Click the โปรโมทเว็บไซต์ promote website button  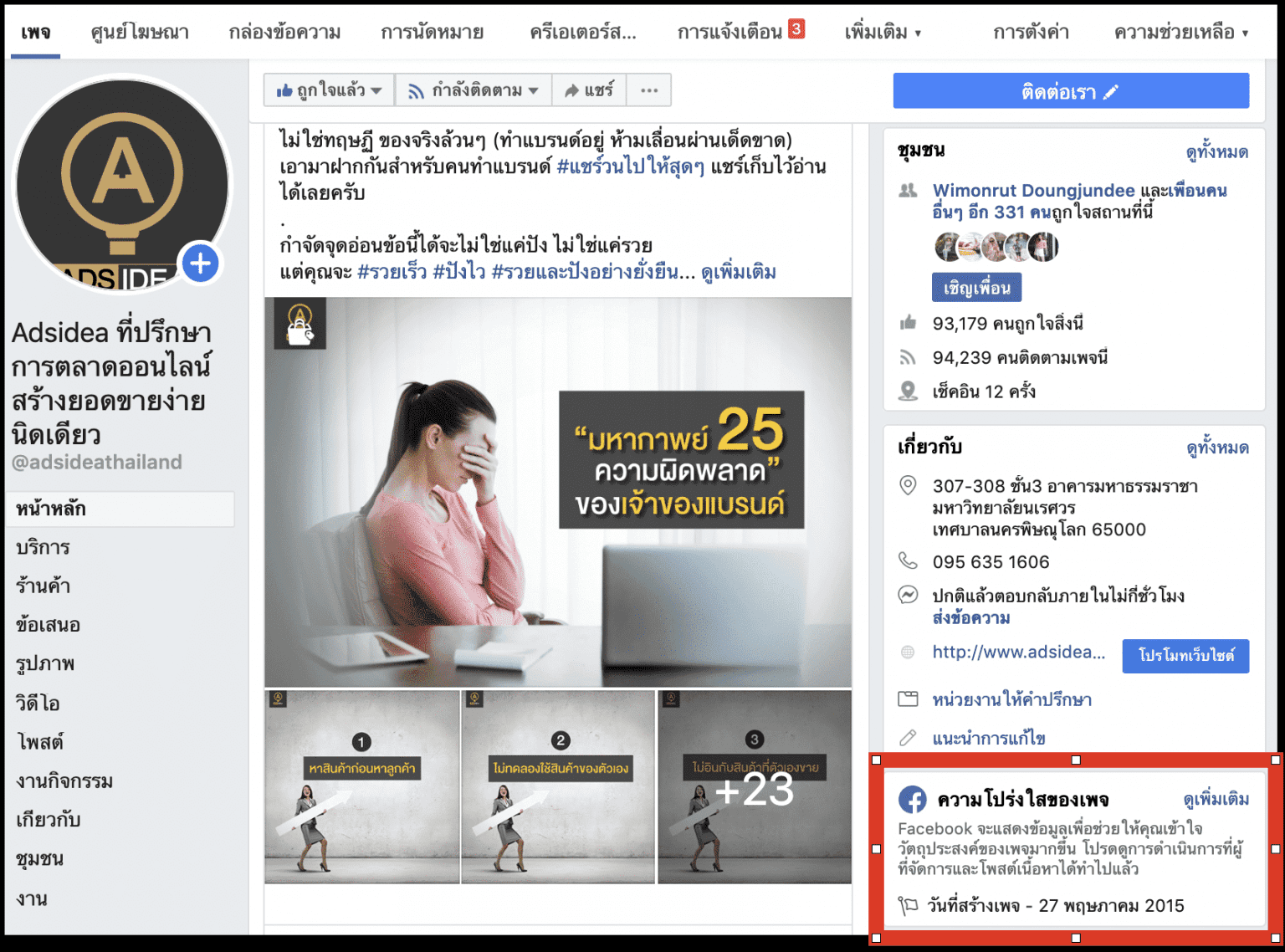(x=1185, y=656)
